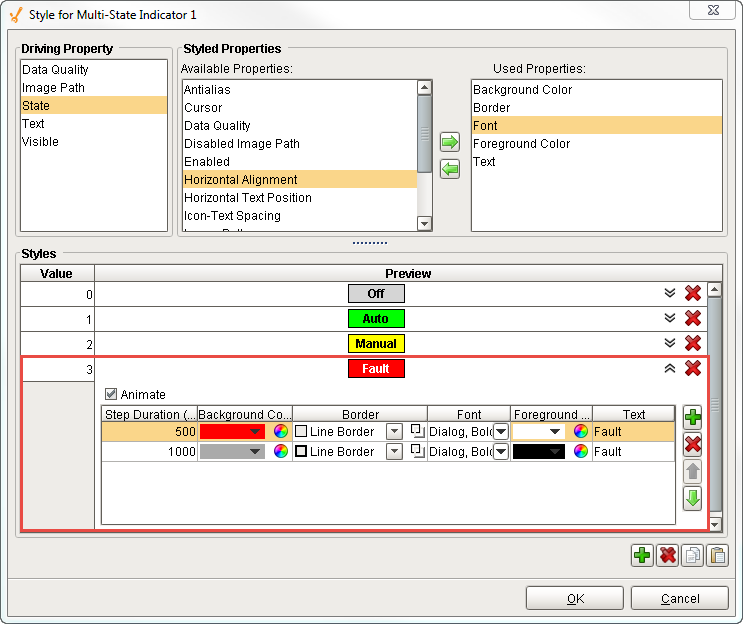The image size is (743, 624).
Task: Copy the selected style
Action: [x=692, y=555]
